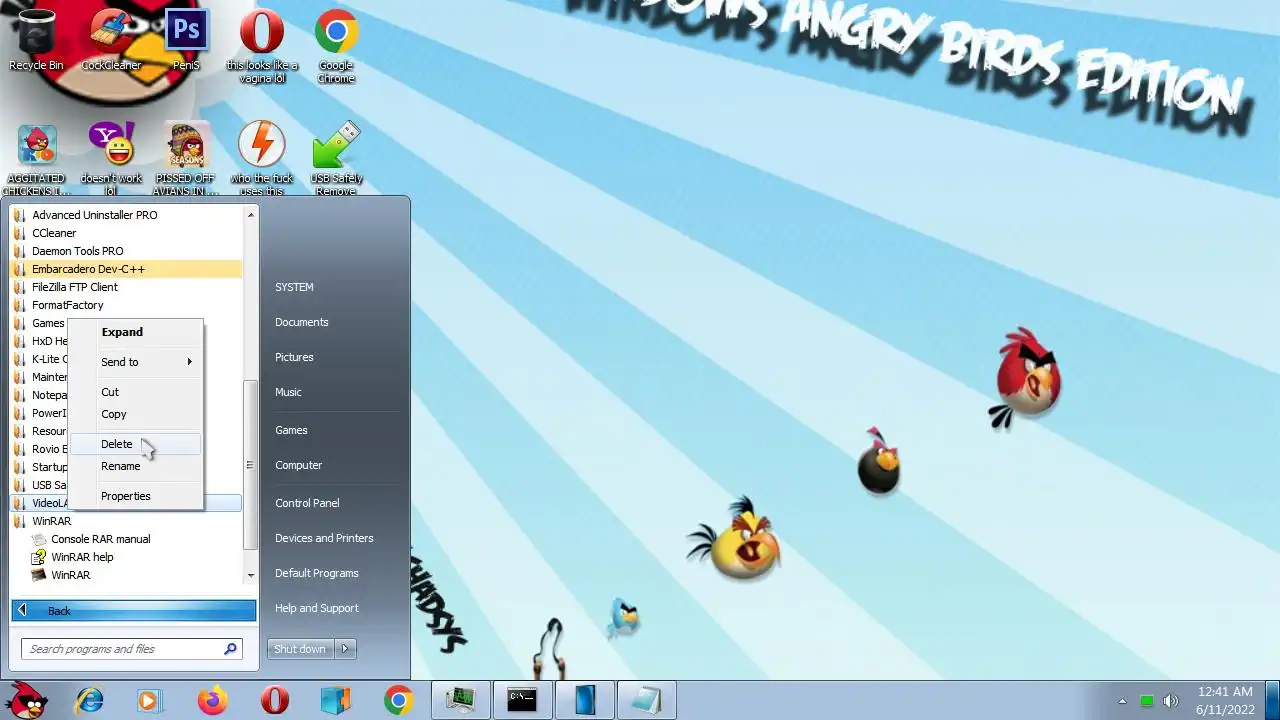This screenshot has width=1280, height=720.
Task: Open Games in the Start menu right pane
Action: point(291,430)
